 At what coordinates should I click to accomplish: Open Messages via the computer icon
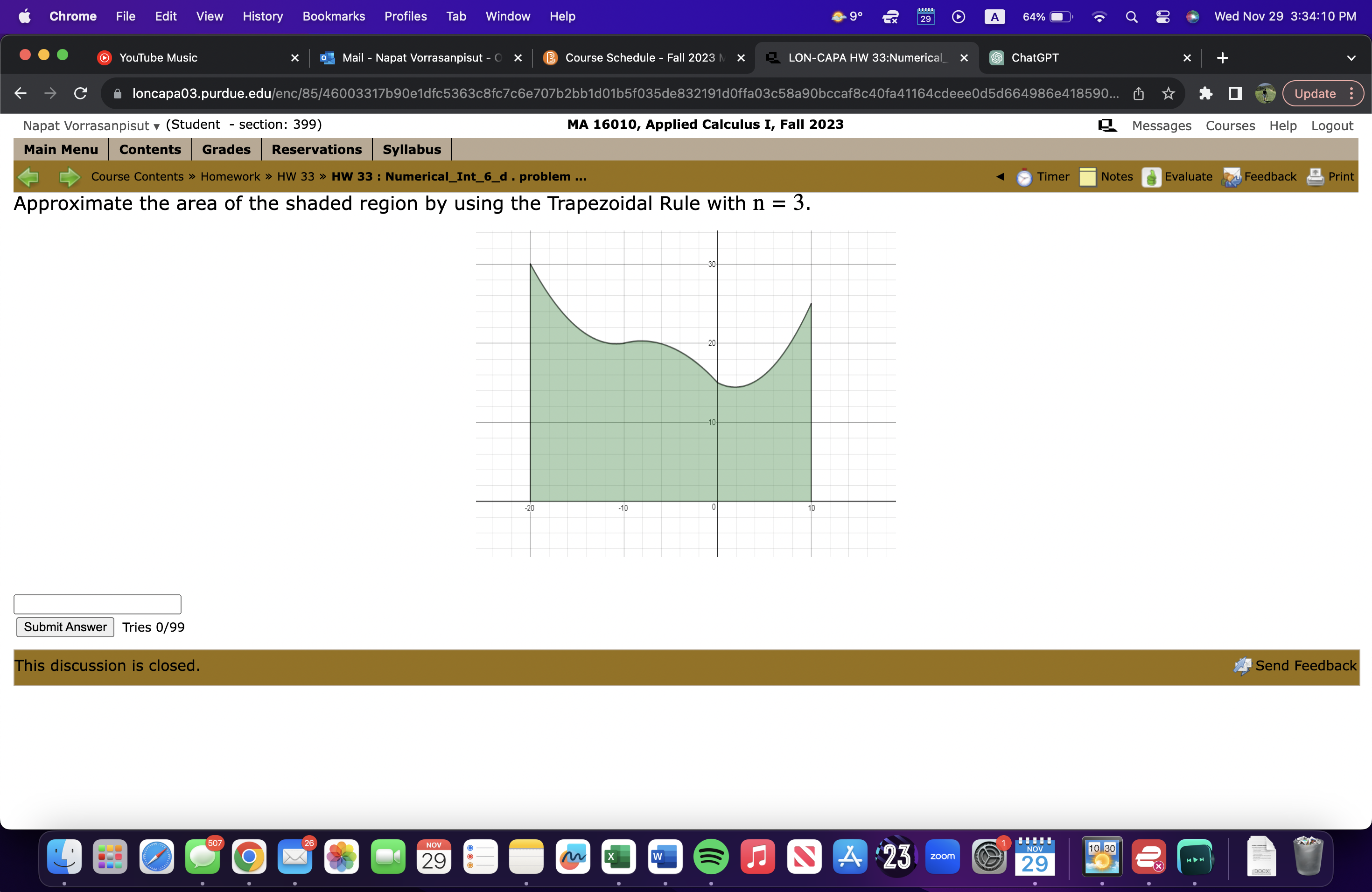pyautogui.click(x=1107, y=125)
